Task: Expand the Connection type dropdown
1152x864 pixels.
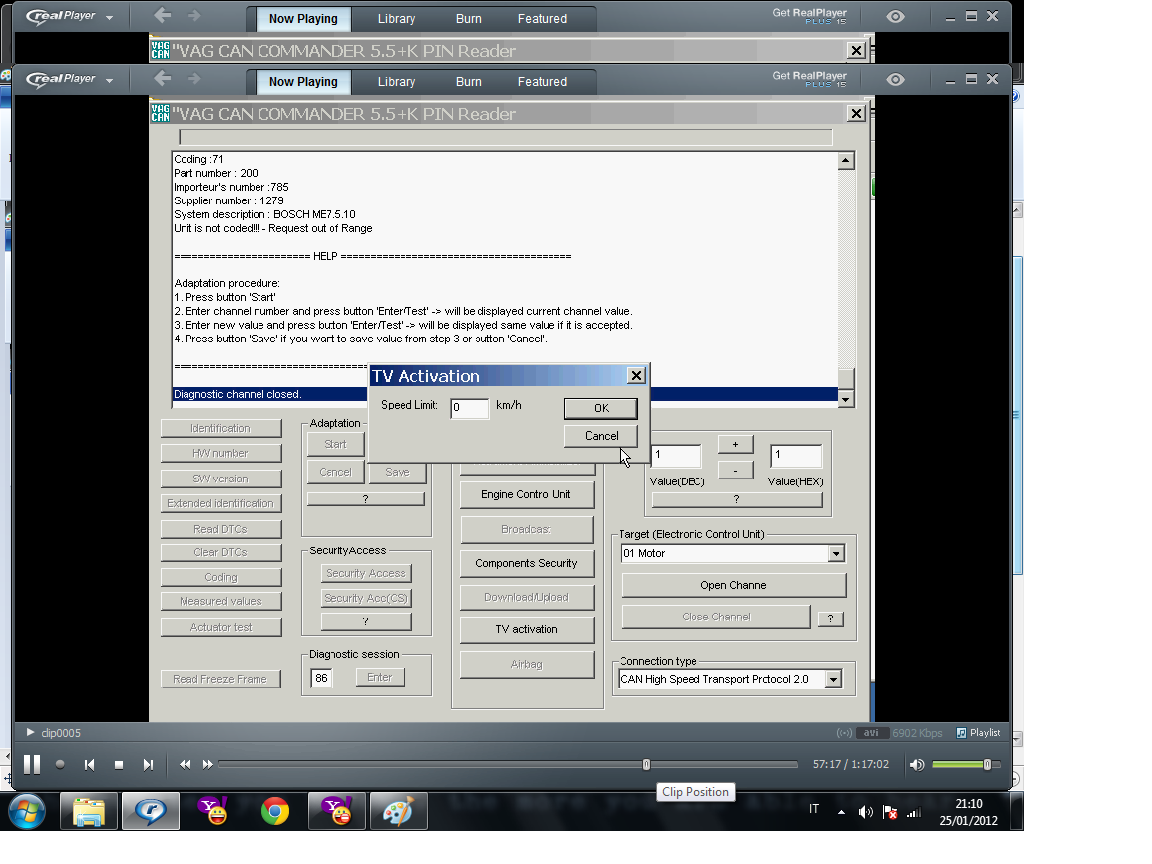Action: 832,679
